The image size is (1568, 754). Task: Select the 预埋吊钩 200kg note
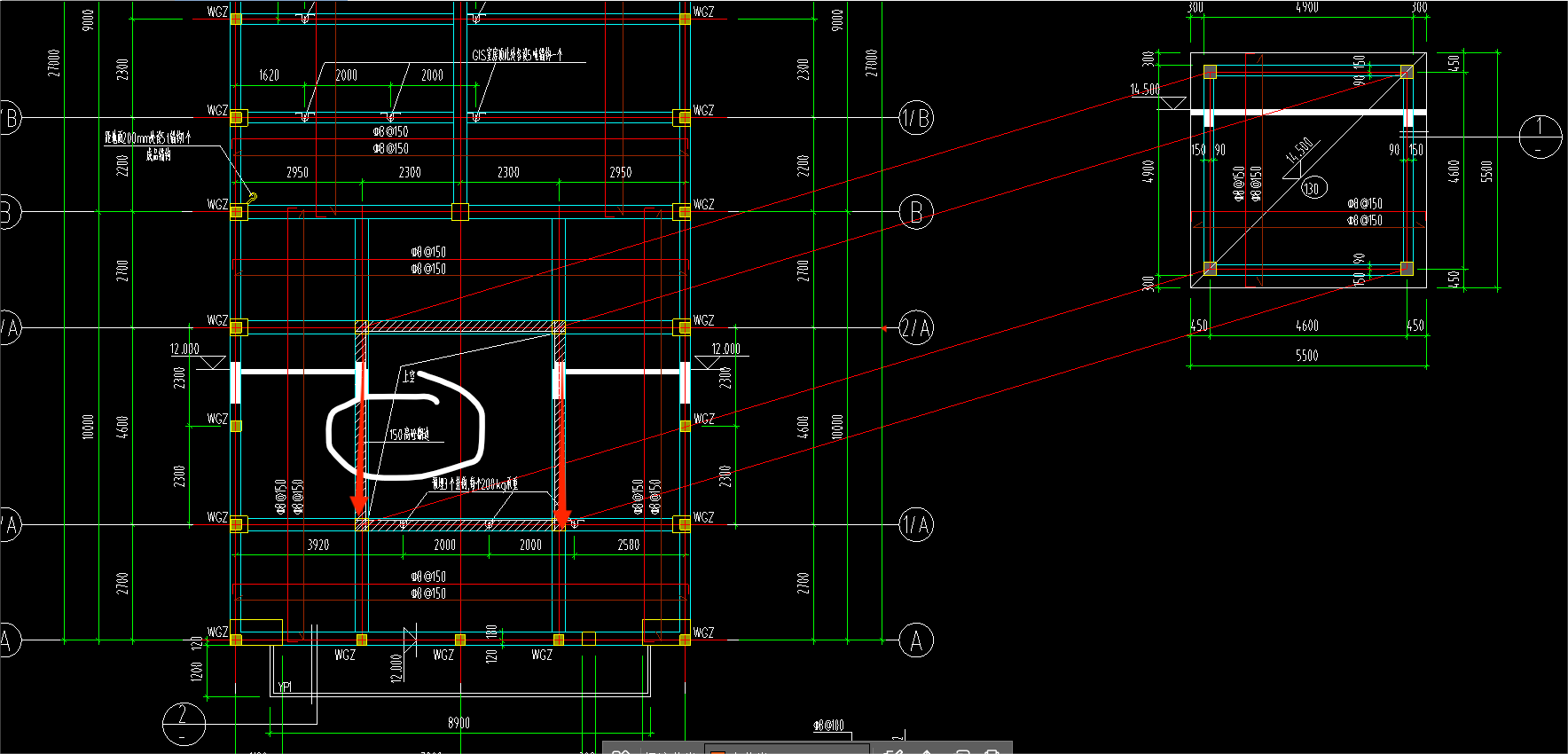(x=475, y=483)
